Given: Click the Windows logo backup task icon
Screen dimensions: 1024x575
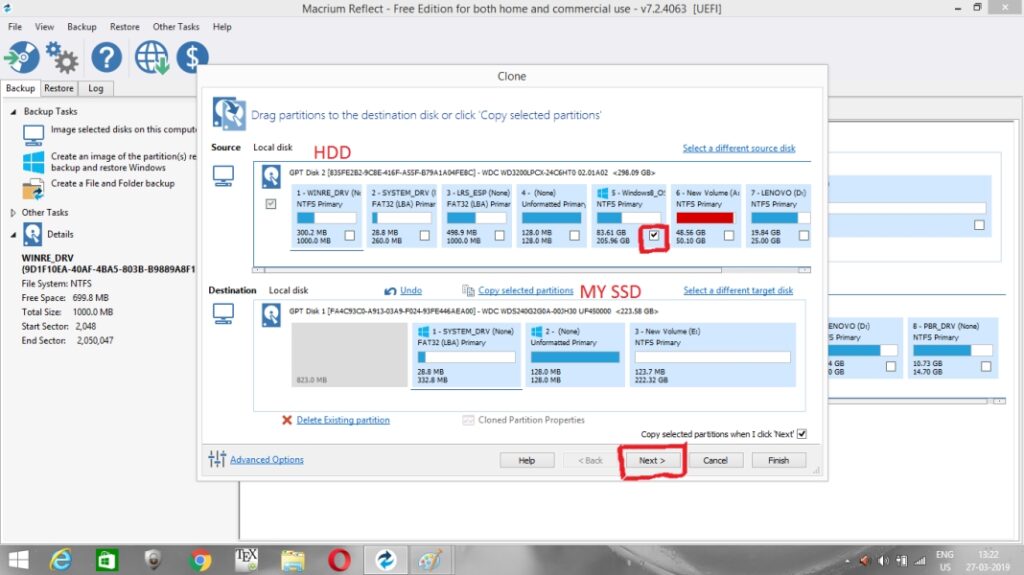Looking at the screenshot, I should click(x=33, y=161).
